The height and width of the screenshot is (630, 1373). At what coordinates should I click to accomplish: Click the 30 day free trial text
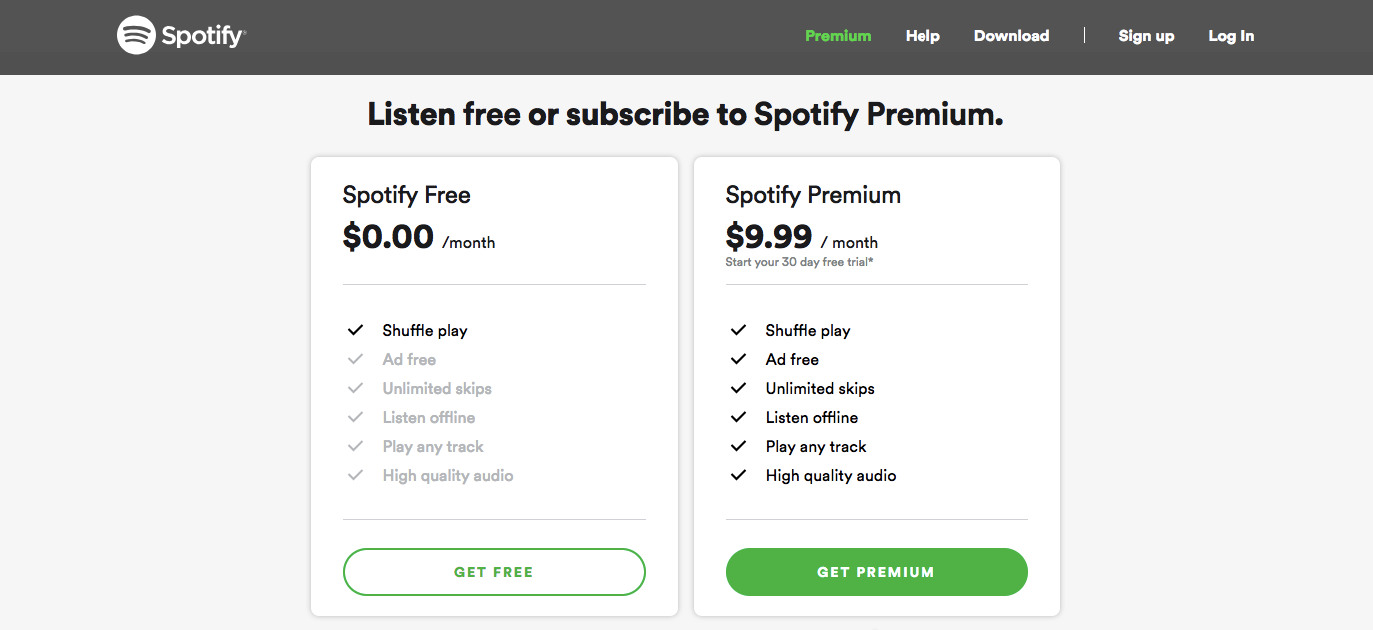(x=802, y=262)
